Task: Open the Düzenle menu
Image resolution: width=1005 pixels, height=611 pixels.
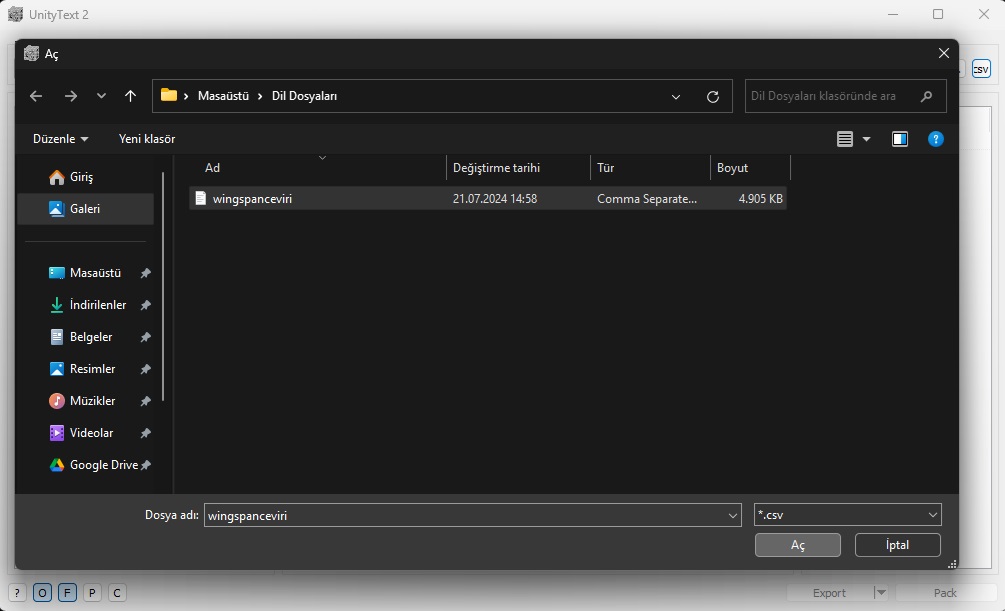Action: click(x=60, y=139)
